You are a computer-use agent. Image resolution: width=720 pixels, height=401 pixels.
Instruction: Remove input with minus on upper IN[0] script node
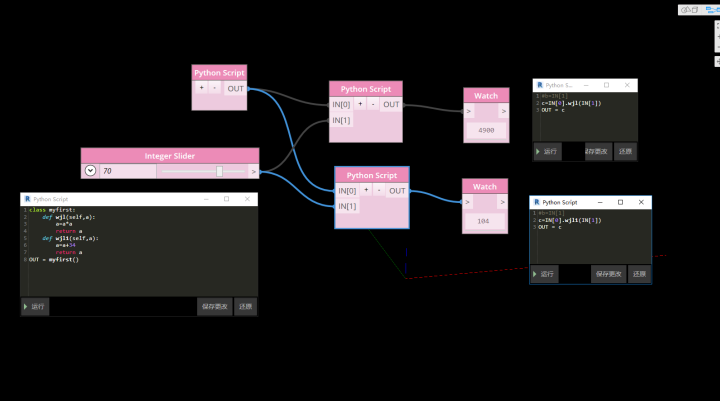click(373, 104)
